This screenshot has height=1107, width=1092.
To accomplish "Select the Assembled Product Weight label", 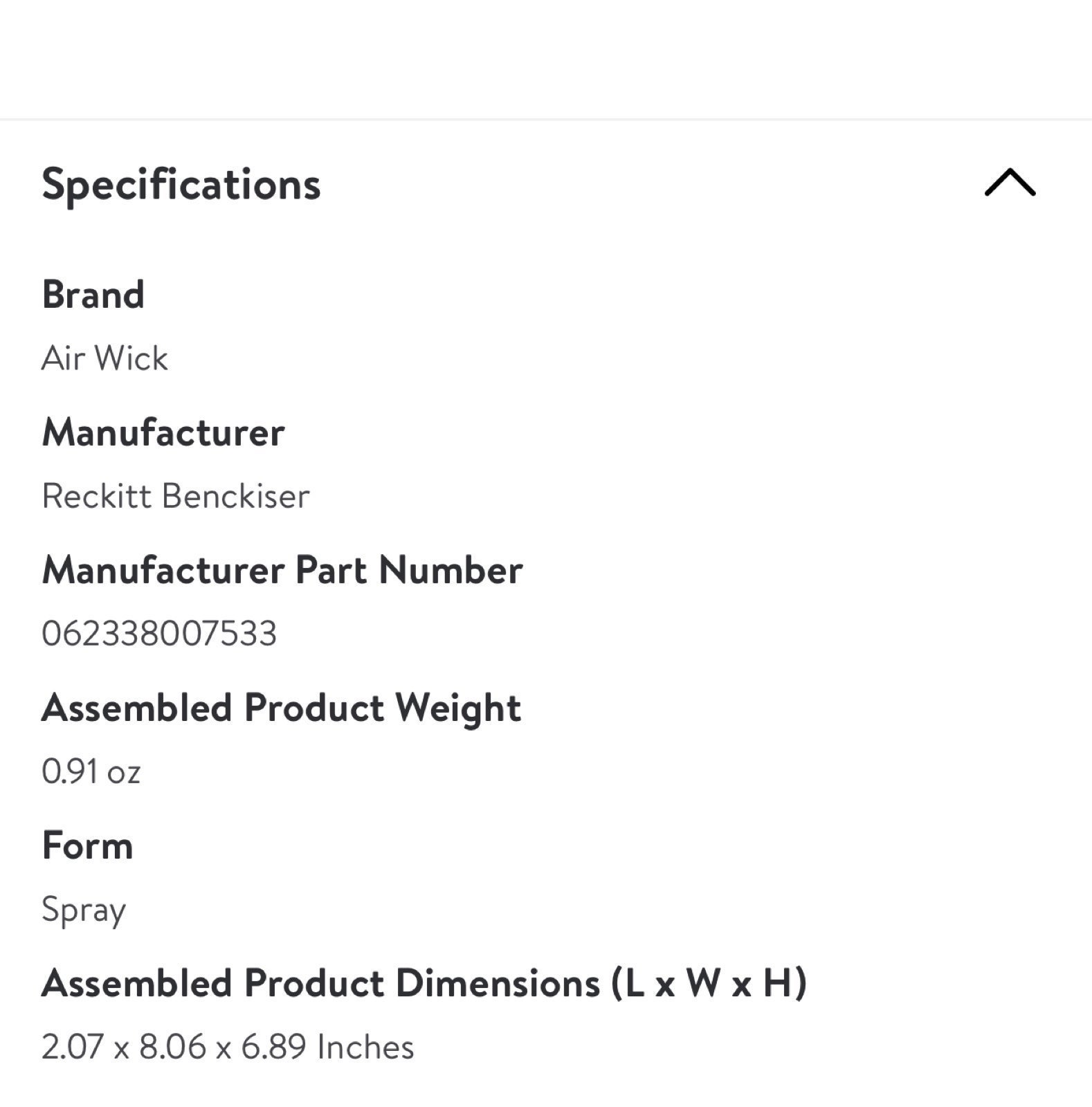I will 282,708.
